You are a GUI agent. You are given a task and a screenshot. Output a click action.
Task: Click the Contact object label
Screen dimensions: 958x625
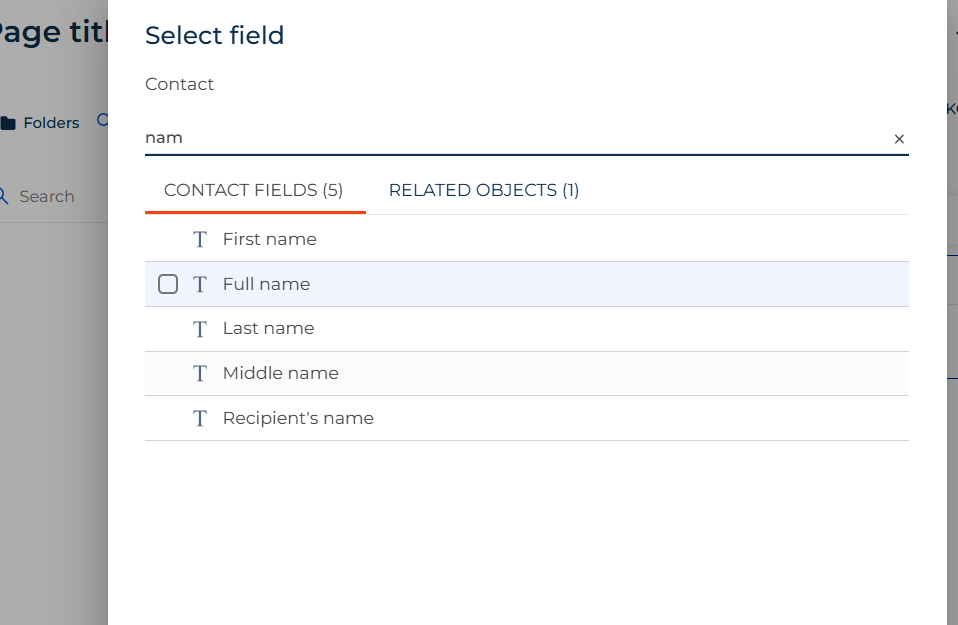click(179, 84)
